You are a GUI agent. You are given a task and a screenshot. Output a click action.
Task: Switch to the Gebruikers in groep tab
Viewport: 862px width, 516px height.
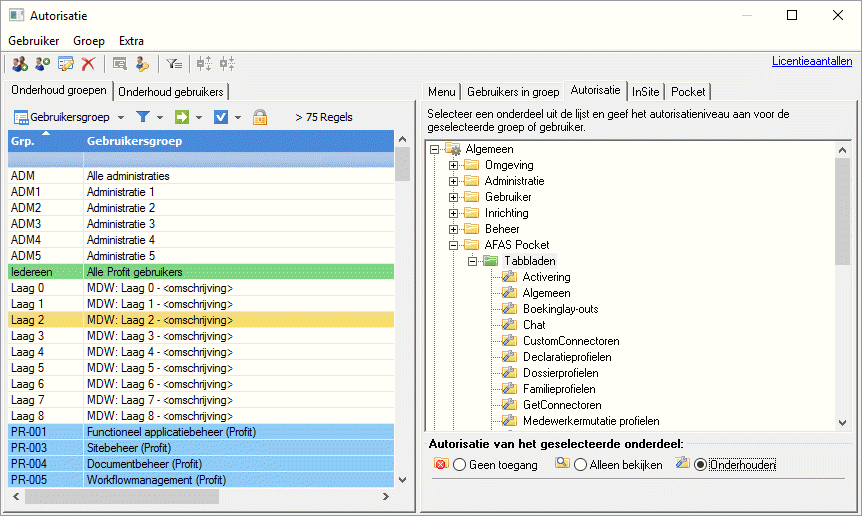point(513,92)
